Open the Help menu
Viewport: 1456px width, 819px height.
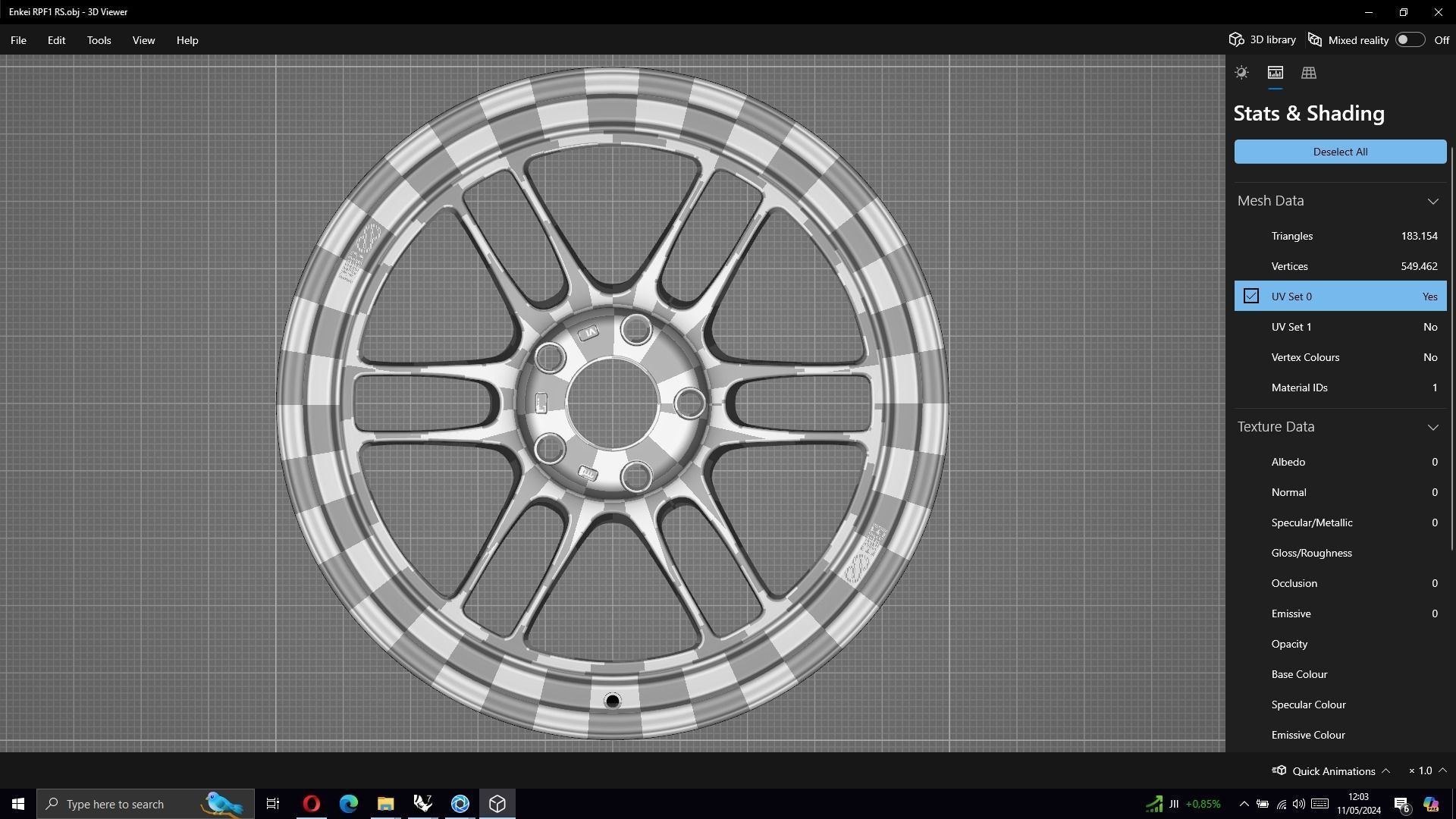187,40
